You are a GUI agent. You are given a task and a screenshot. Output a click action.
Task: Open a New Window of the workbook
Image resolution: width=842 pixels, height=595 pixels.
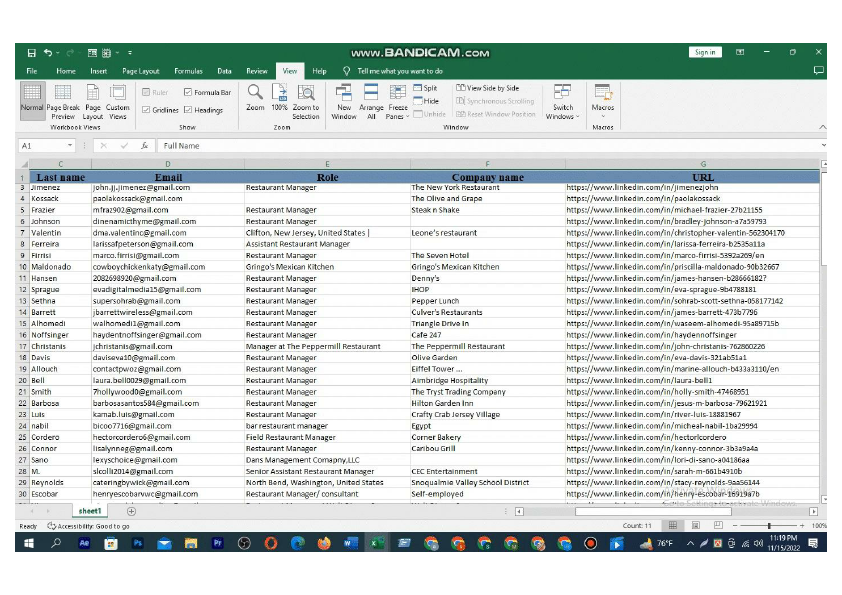pos(344,100)
